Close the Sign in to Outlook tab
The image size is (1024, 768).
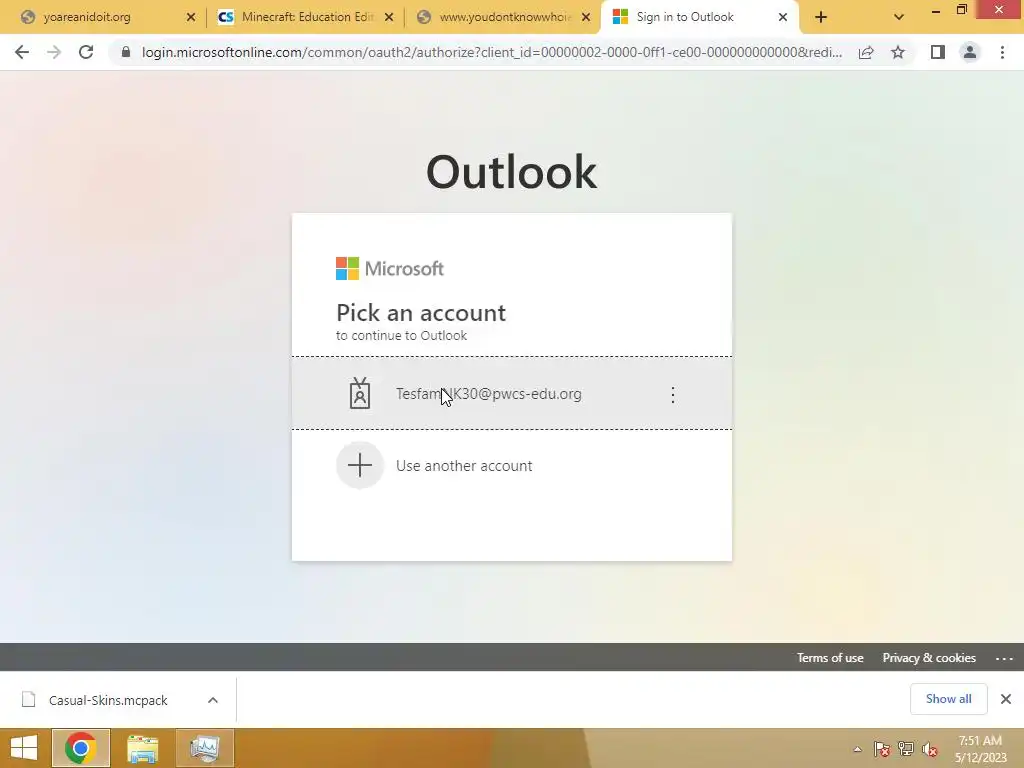pos(783,18)
